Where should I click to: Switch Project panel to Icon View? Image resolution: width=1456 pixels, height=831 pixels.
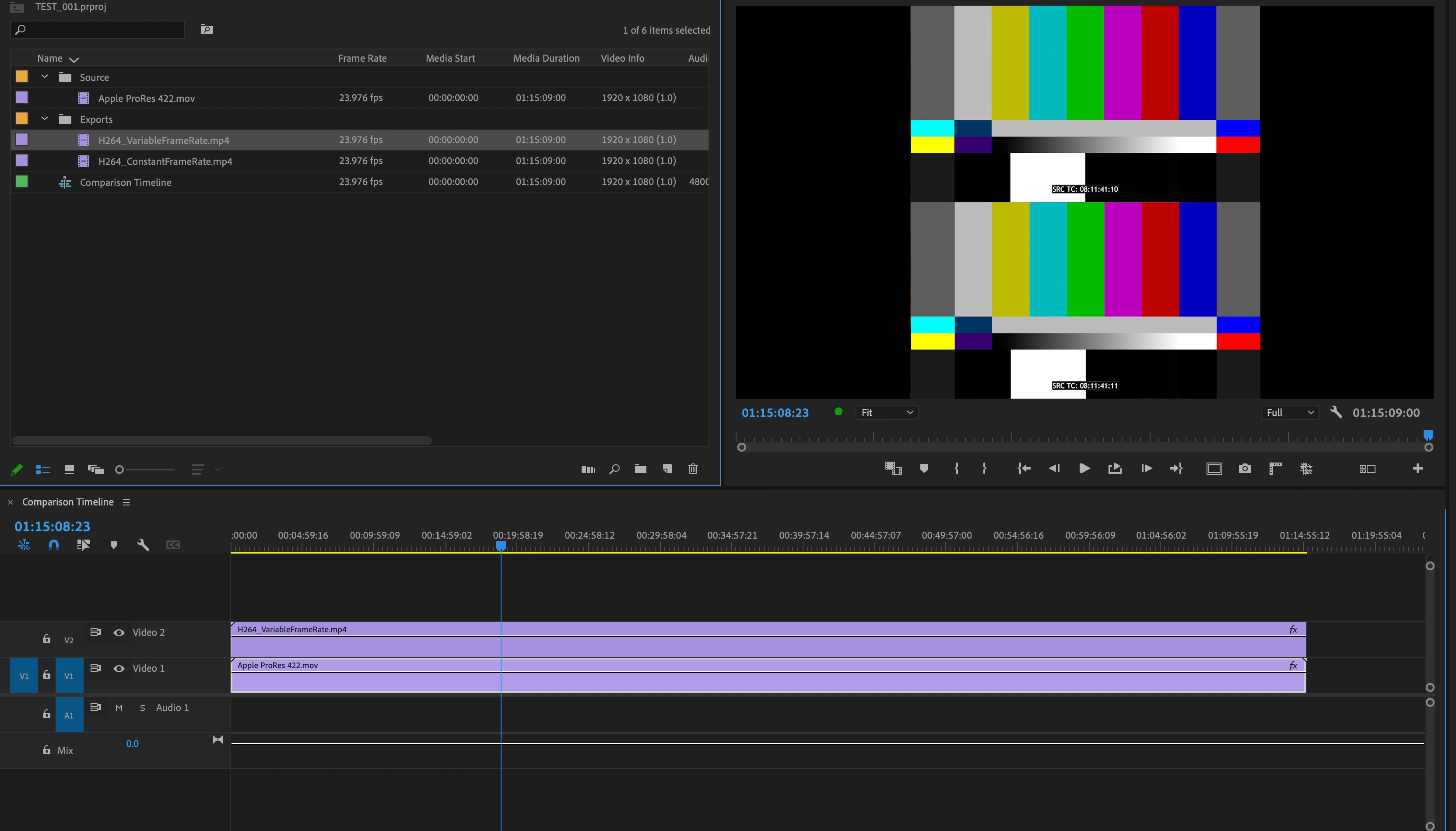pos(69,469)
